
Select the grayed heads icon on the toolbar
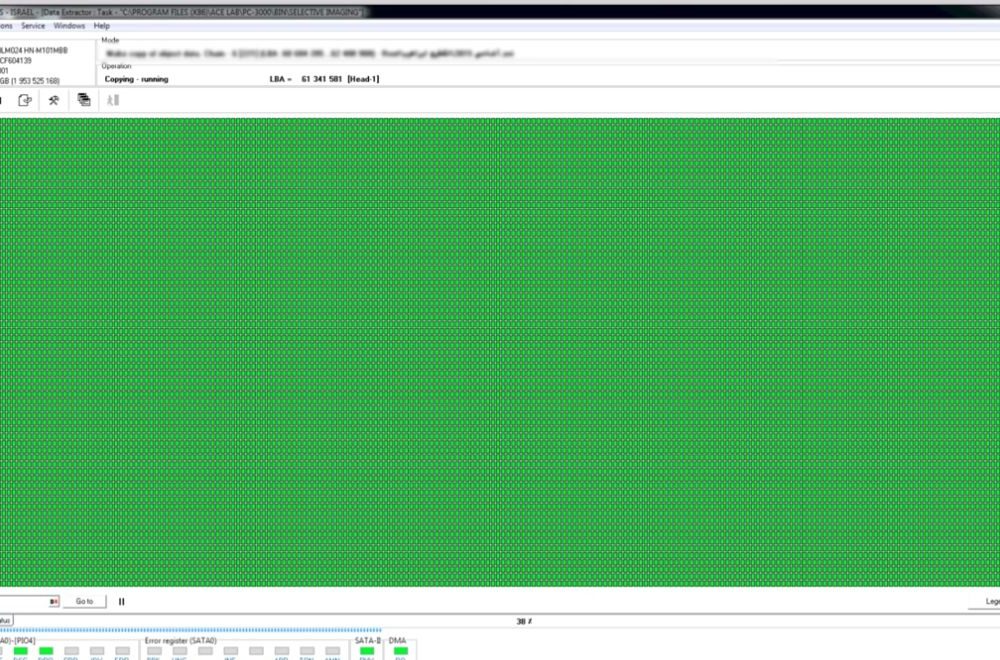coord(112,100)
